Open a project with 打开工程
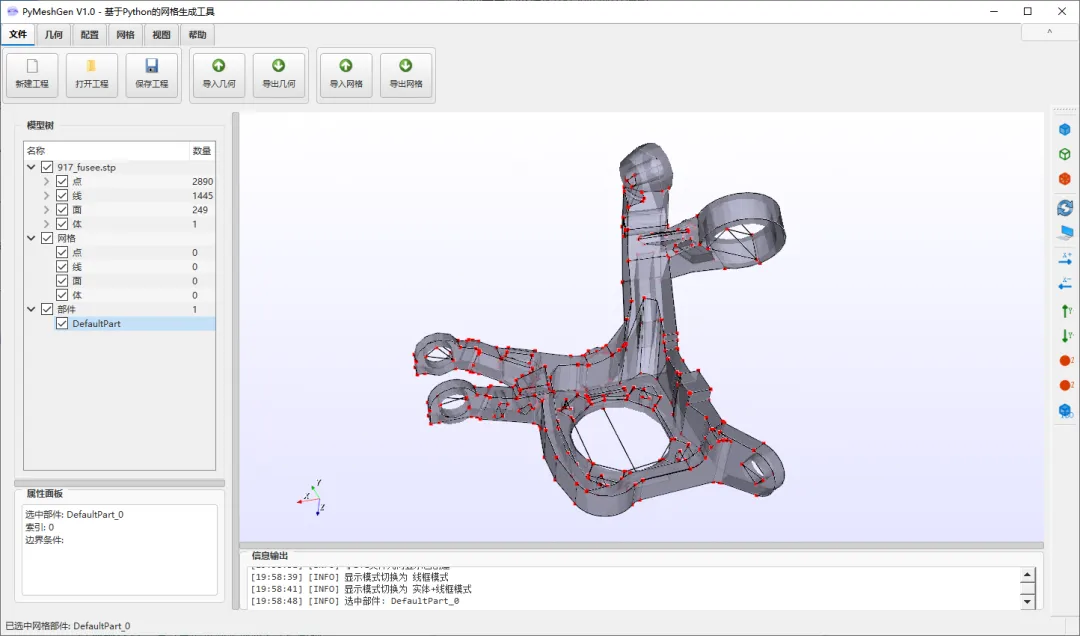The width and height of the screenshot is (1080, 636). tap(92, 74)
